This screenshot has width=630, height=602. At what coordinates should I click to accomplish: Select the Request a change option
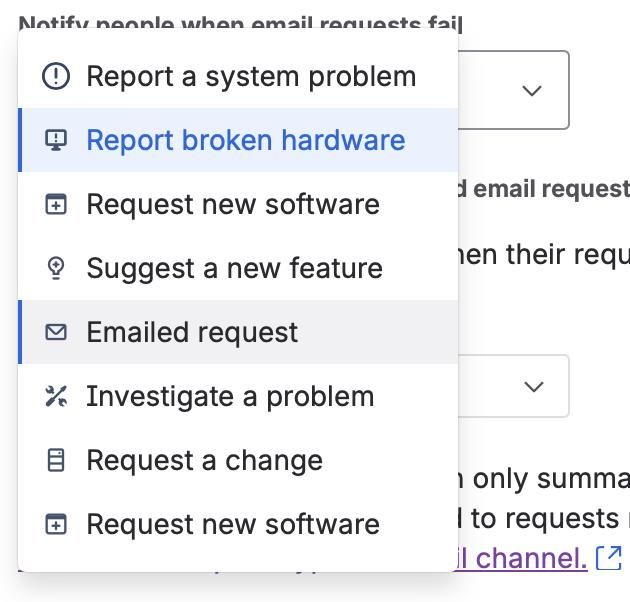[204, 460]
